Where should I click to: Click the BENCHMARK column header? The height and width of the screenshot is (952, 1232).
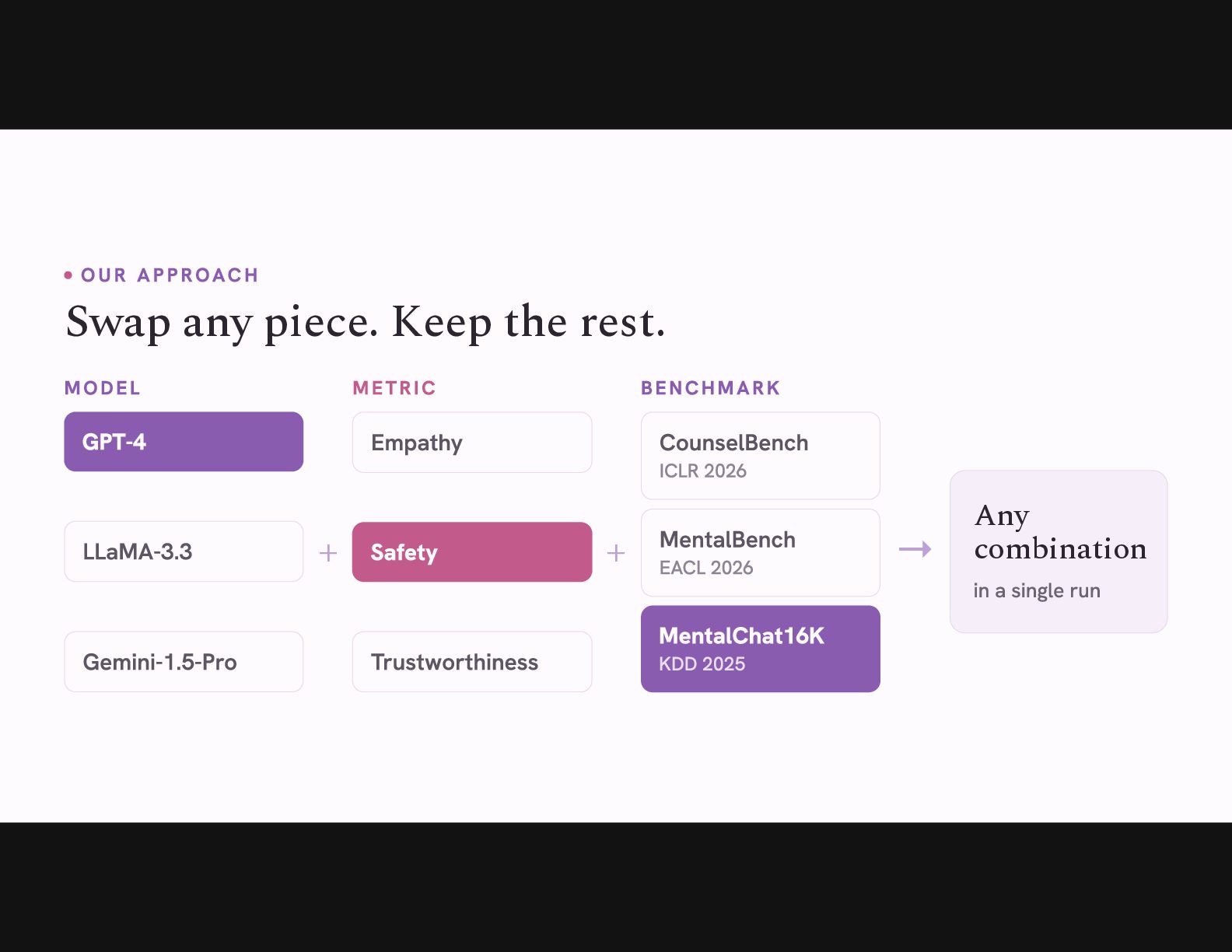(x=711, y=388)
